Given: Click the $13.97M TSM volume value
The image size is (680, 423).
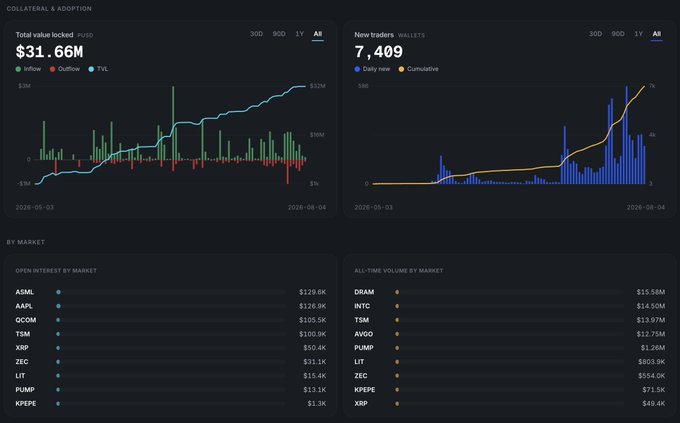Looking at the screenshot, I should click(651, 320).
